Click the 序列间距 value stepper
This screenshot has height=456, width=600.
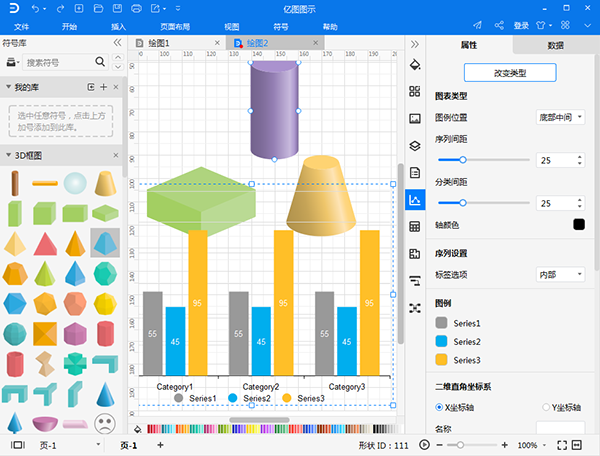tap(580, 160)
